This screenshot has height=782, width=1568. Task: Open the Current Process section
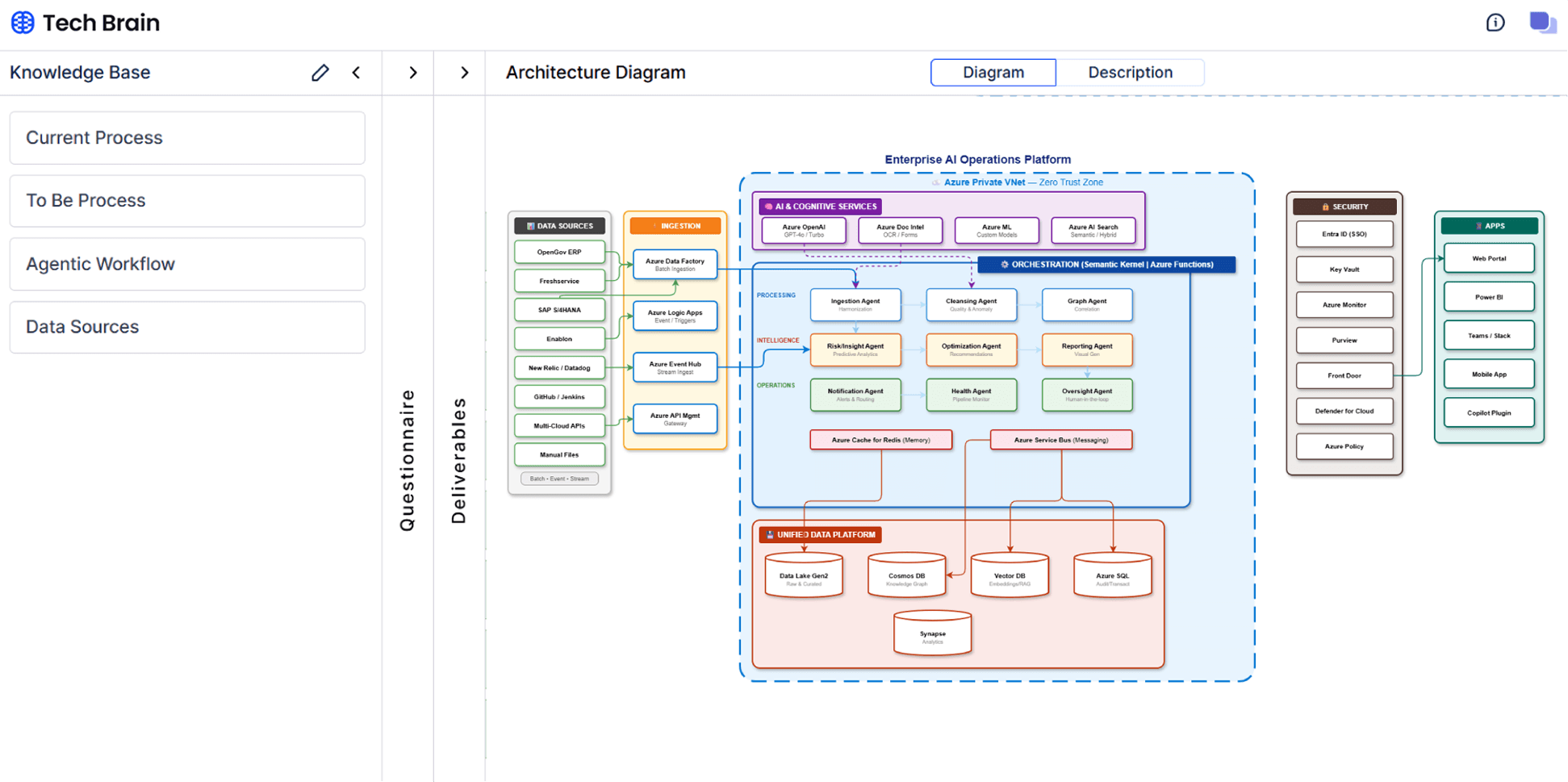(x=187, y=137)
